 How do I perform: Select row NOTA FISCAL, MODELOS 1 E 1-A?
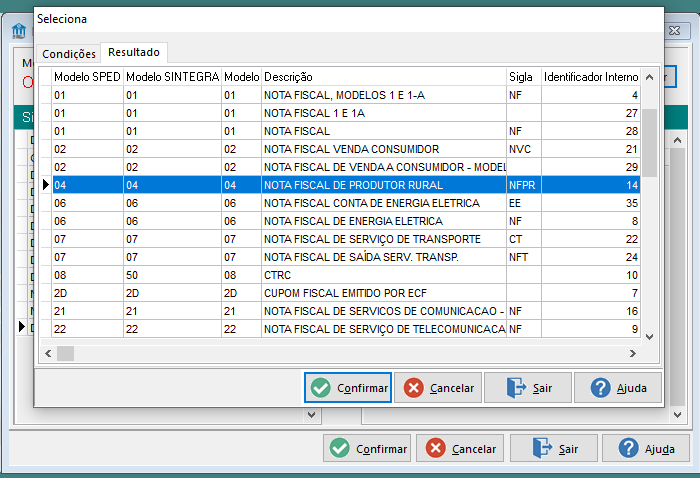(346, 95)
